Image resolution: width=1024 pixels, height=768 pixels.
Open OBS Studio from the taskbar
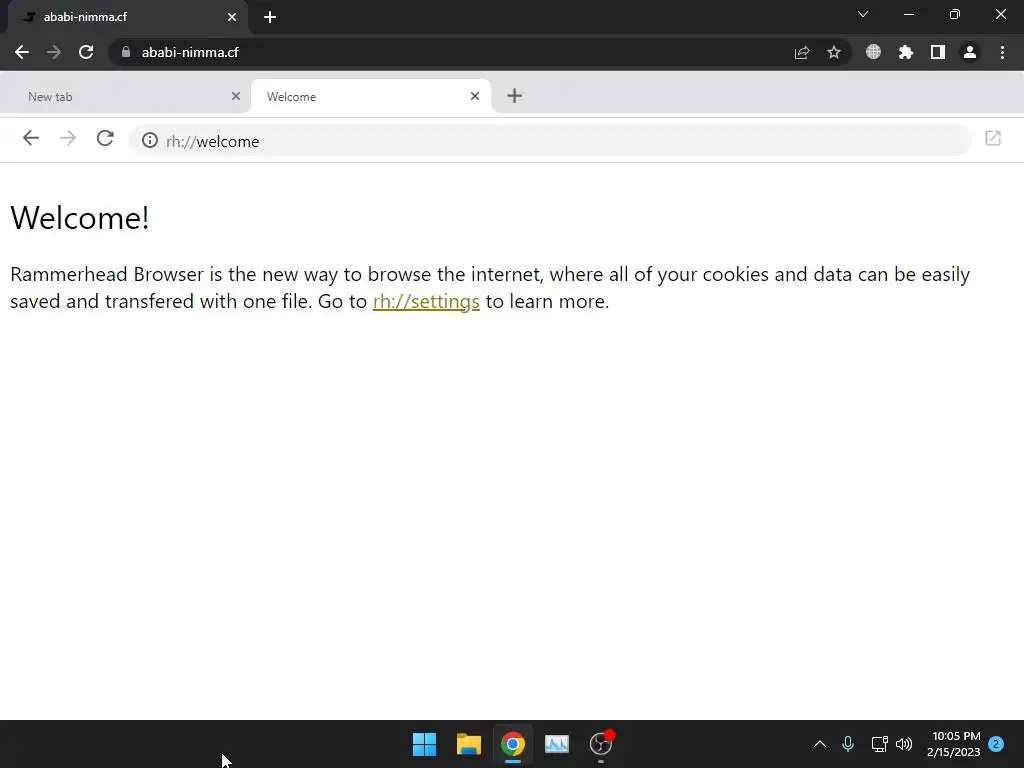pyautogui.click(x=601, y=744)
